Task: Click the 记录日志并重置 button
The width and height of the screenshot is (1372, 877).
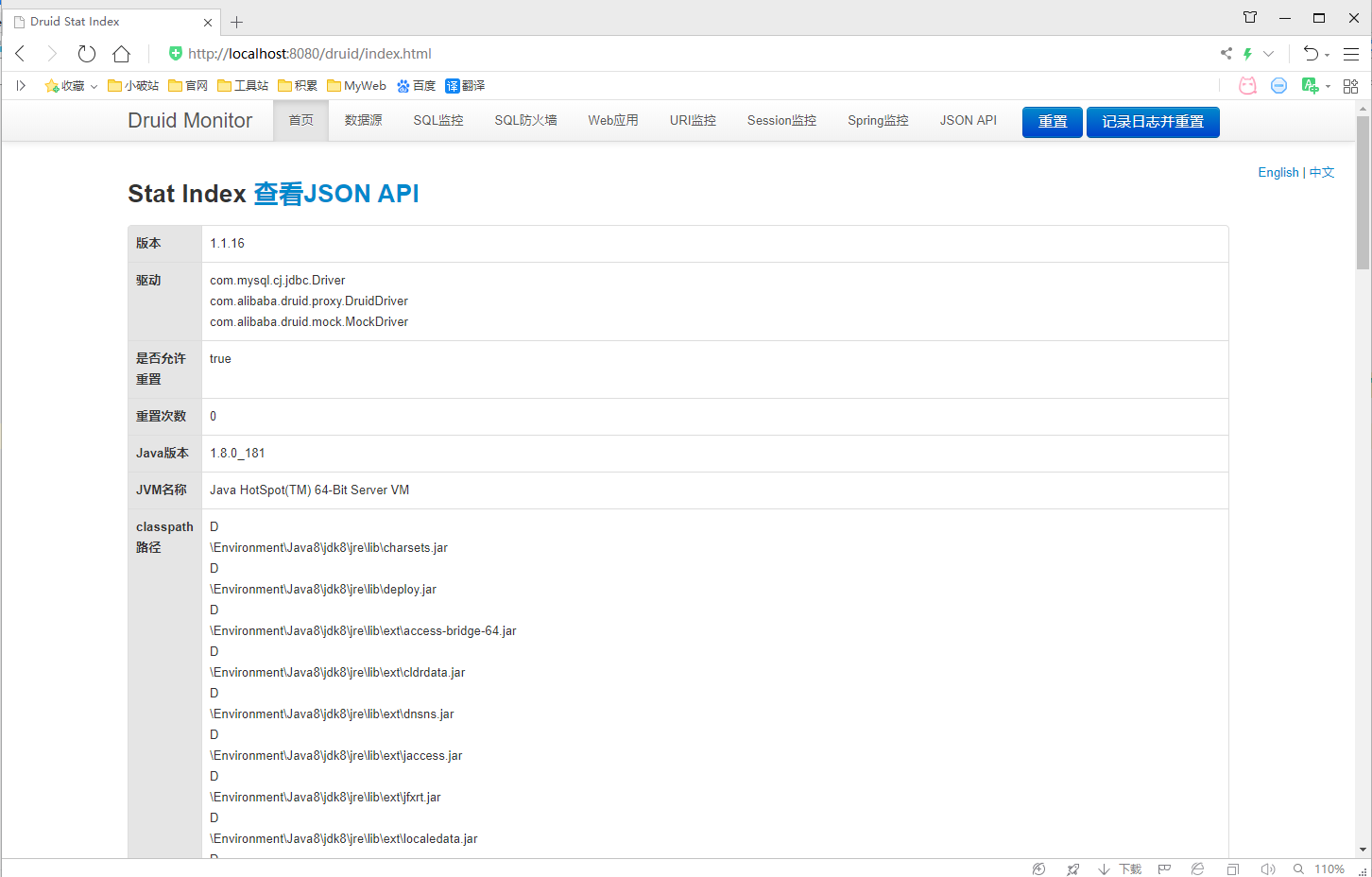Action: 1153,122
